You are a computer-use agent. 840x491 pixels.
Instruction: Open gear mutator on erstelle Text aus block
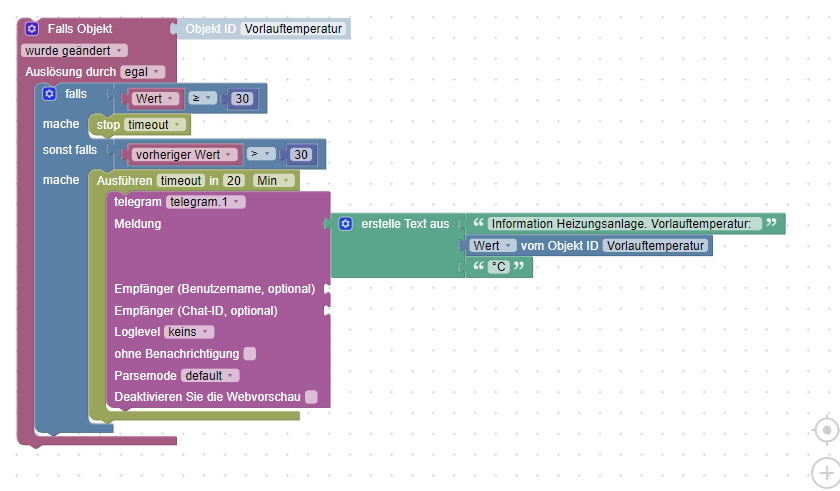(x=346, y=224)
